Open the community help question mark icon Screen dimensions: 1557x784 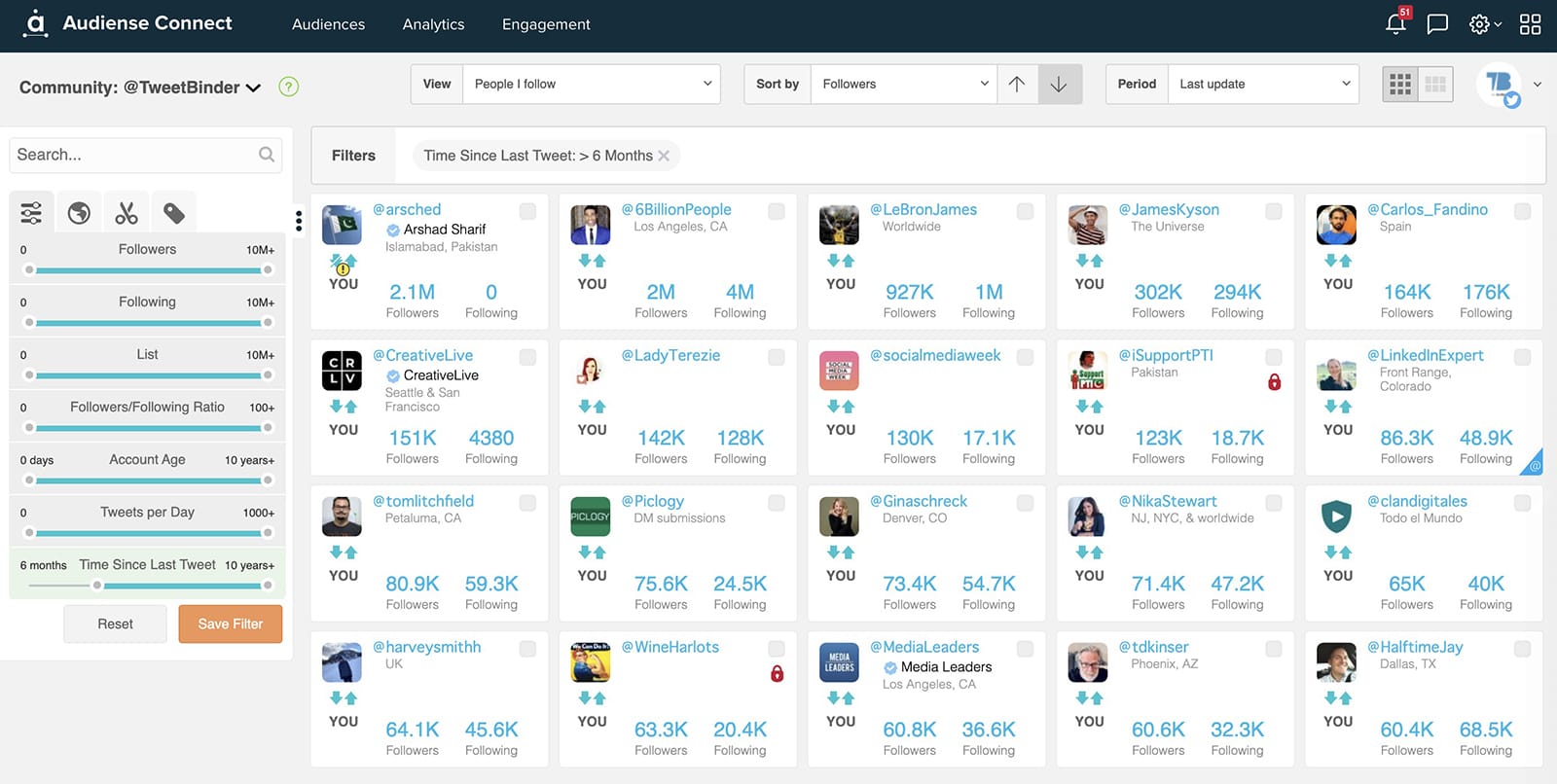click(288, 87)
